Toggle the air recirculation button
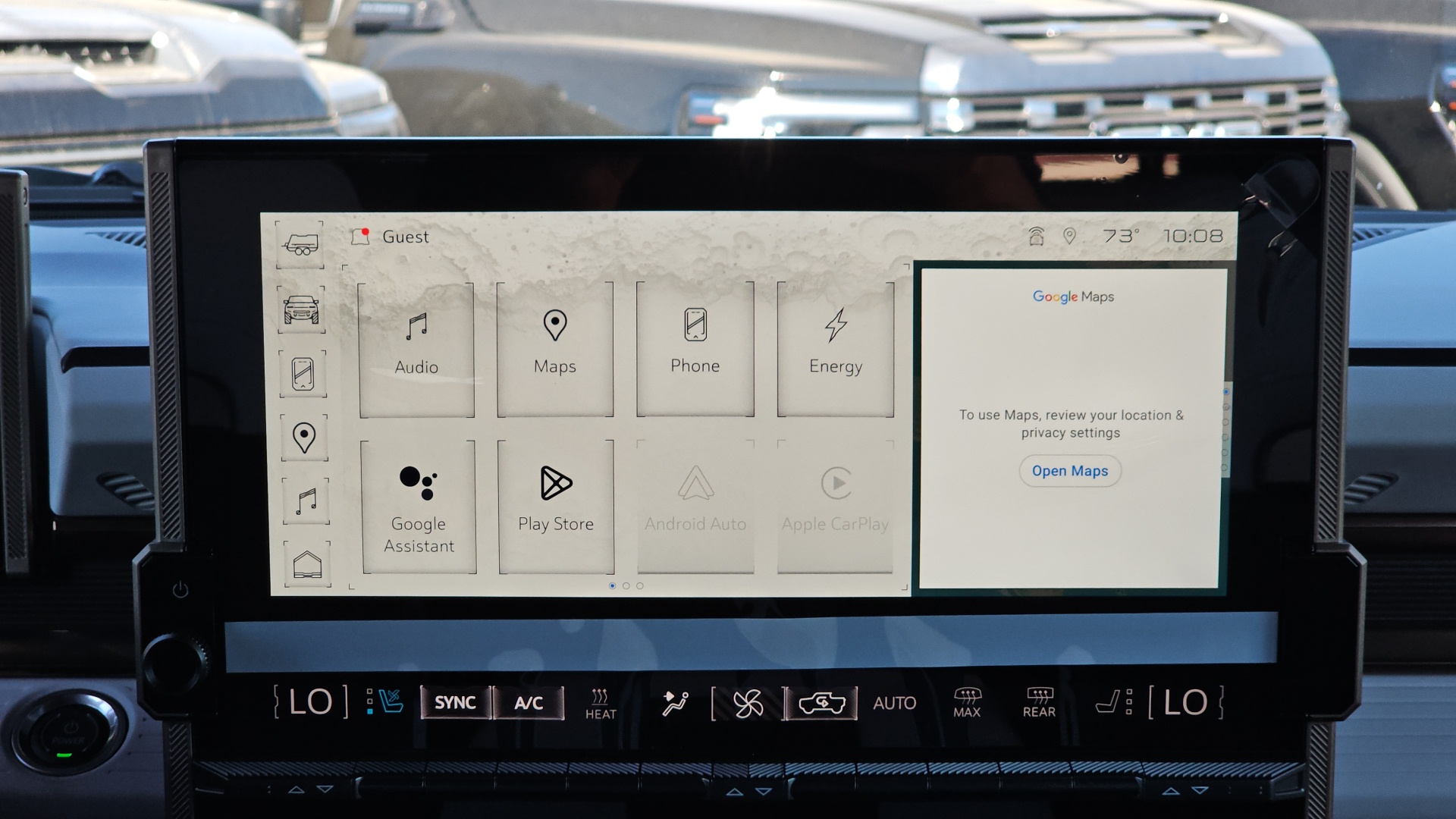Screen dimensions: 1456x819 (x=822, y=703)
